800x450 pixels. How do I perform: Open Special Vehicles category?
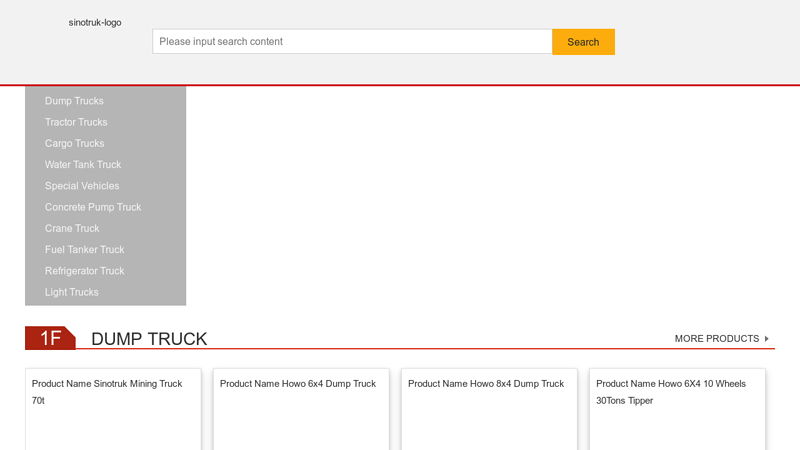82,186
